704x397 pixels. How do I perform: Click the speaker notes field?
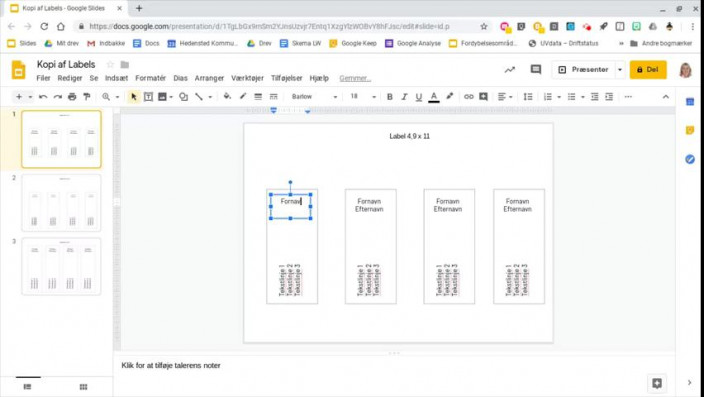[x=394, y=366]
